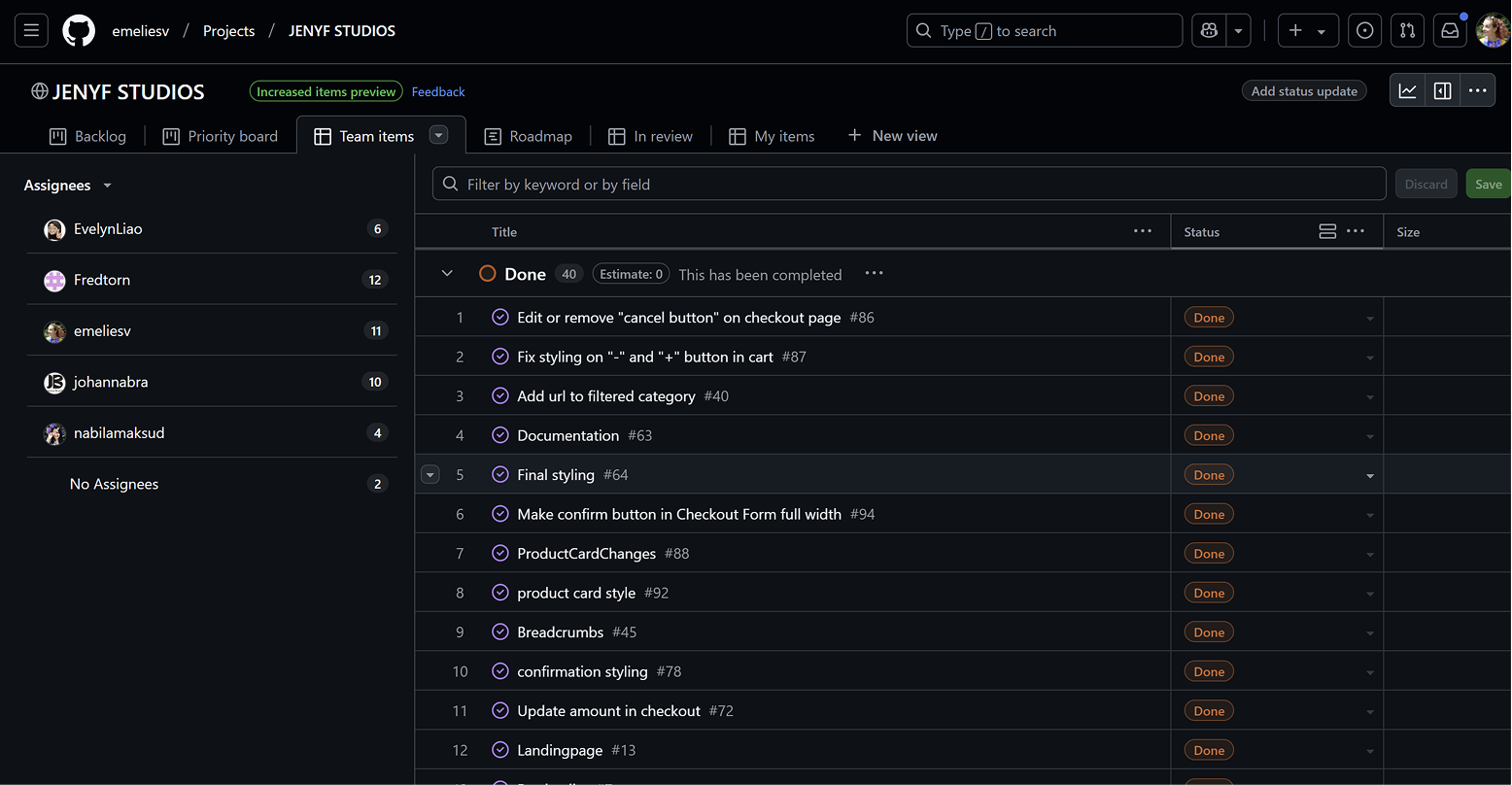
Task: Toggle Status column grouping options
Action: (x=1327, y=231)
